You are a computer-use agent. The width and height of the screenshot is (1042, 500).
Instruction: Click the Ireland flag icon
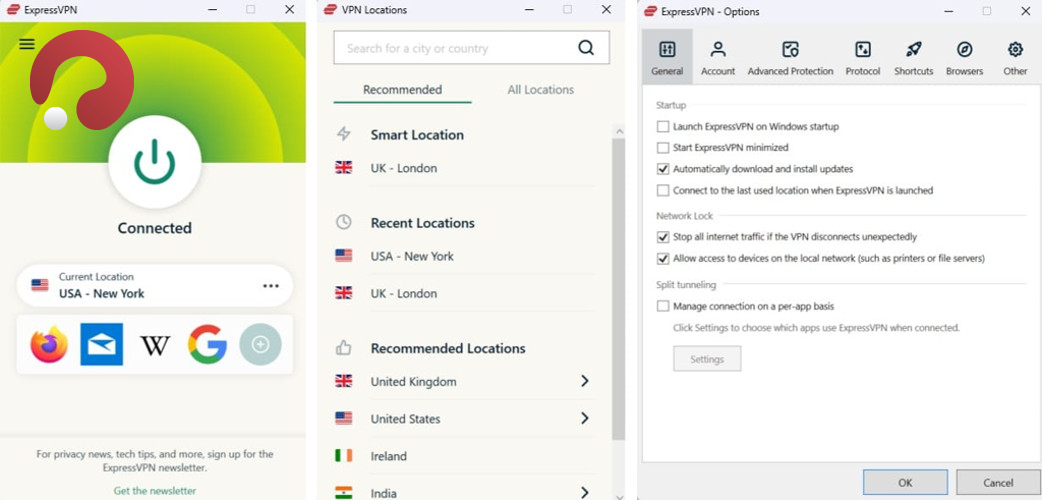(x=344, y=456)
